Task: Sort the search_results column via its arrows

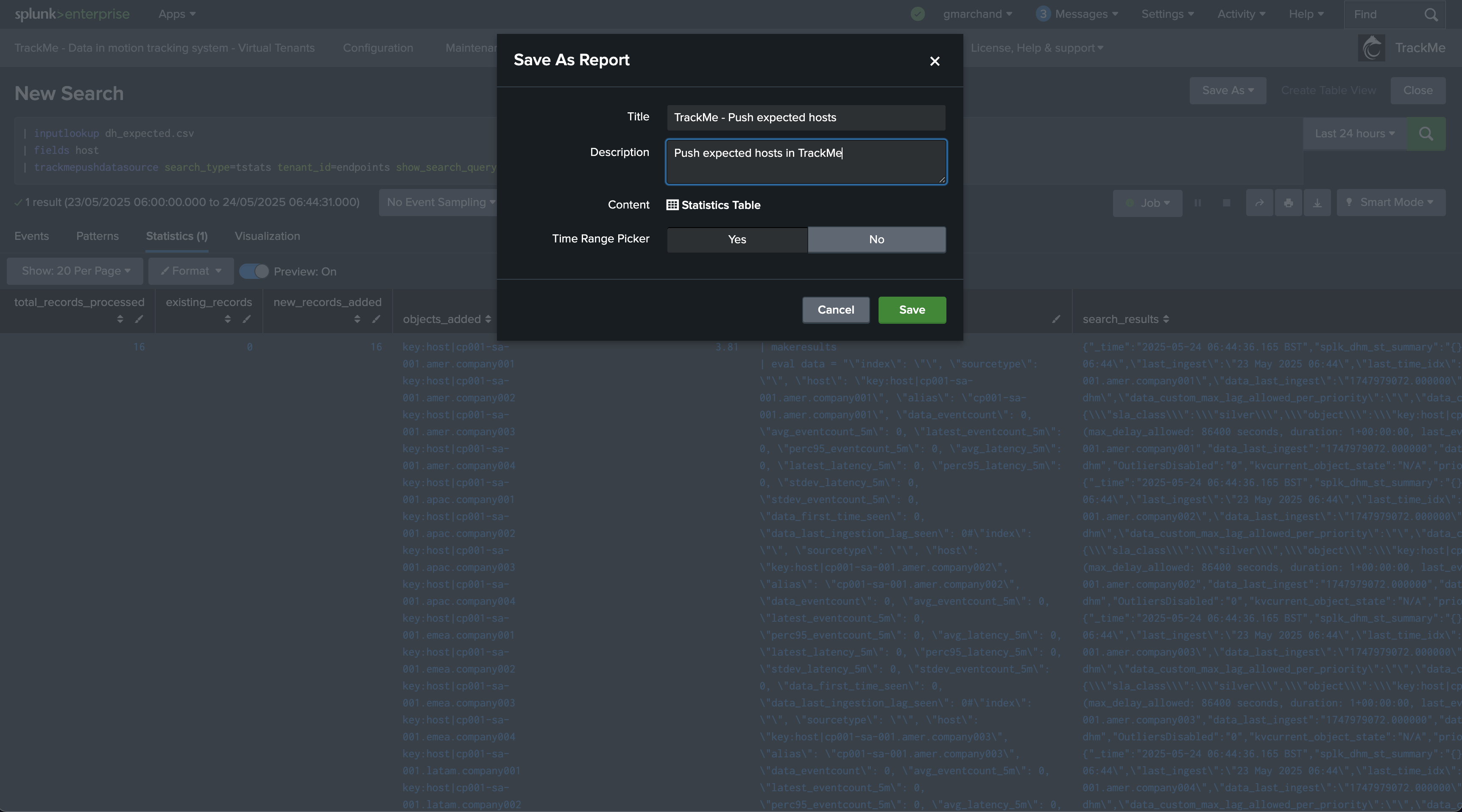Action: 1166,320
